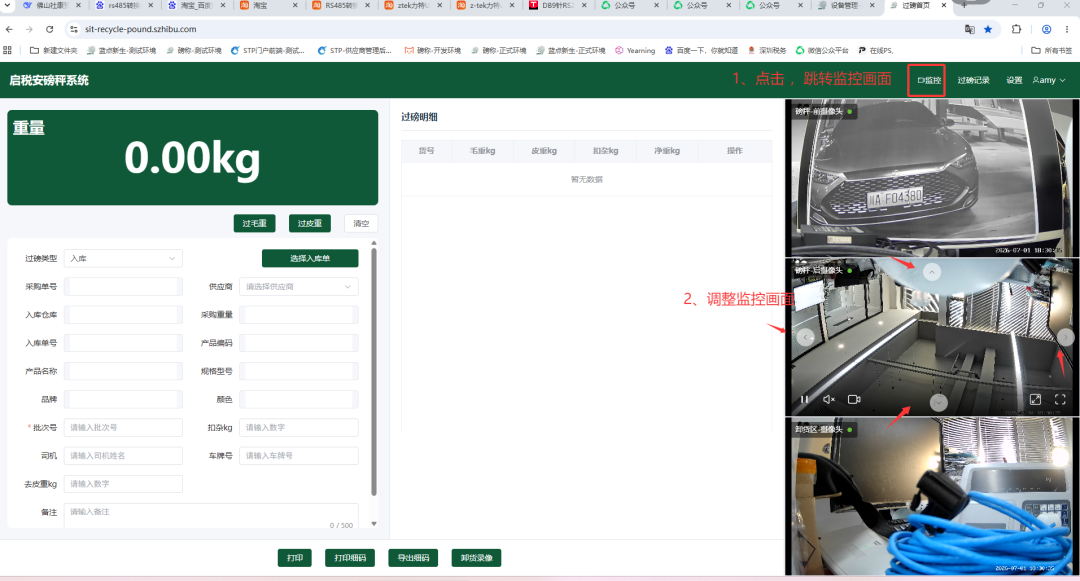Viewport: 1080px width, 581px height.
Task: Click the 过皮重 tare weight button
Action: [310, 223]
